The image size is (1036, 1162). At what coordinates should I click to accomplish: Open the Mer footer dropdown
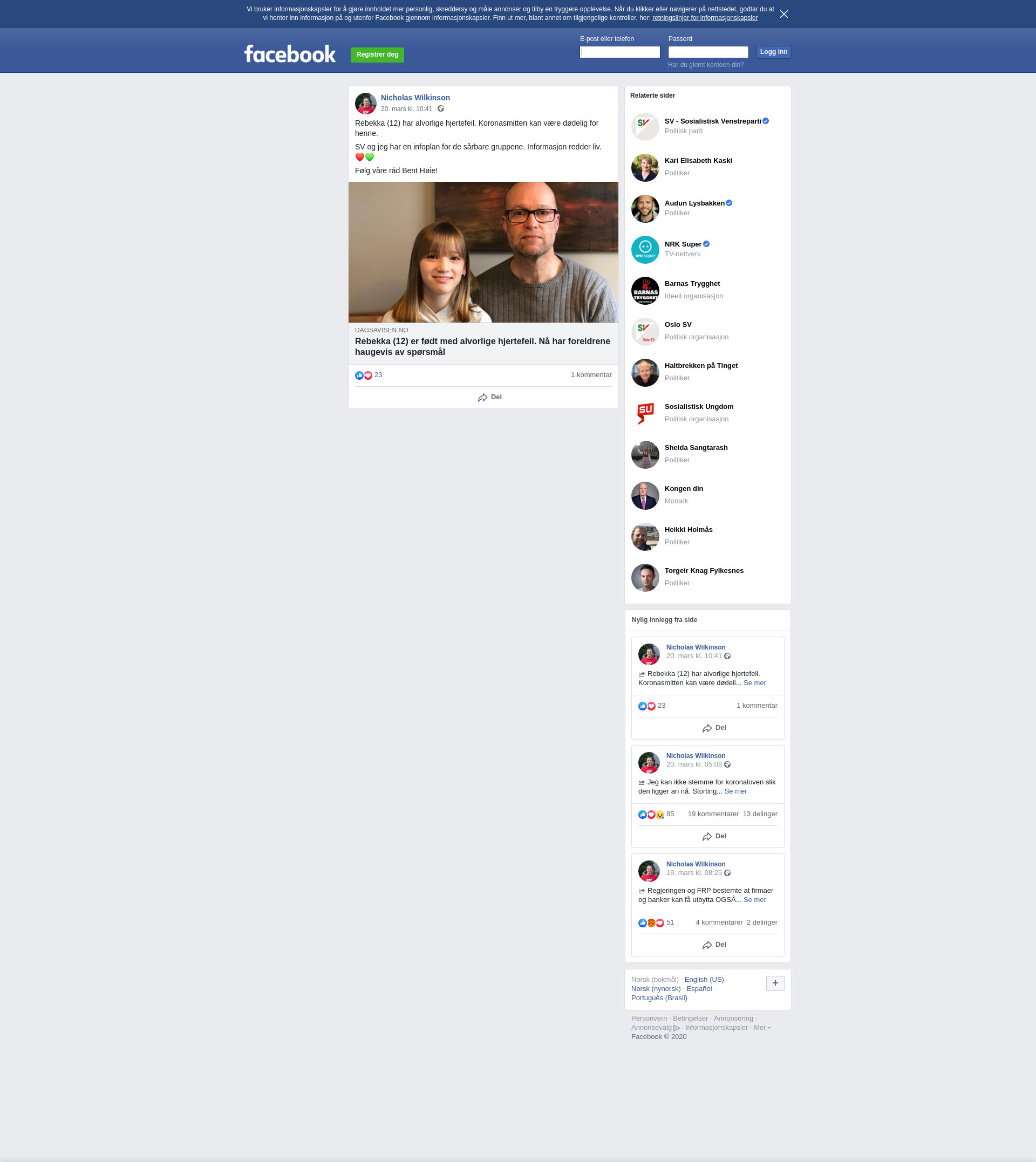(762, 1028)
